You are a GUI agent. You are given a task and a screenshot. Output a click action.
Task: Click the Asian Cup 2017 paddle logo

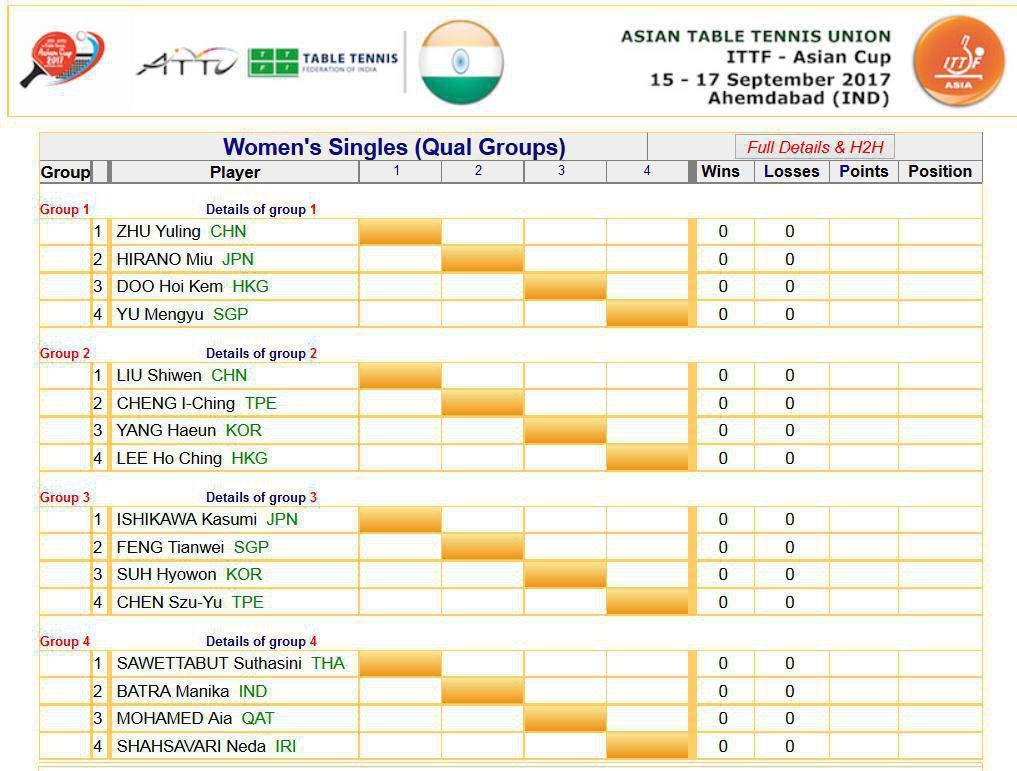coord(62,59)
